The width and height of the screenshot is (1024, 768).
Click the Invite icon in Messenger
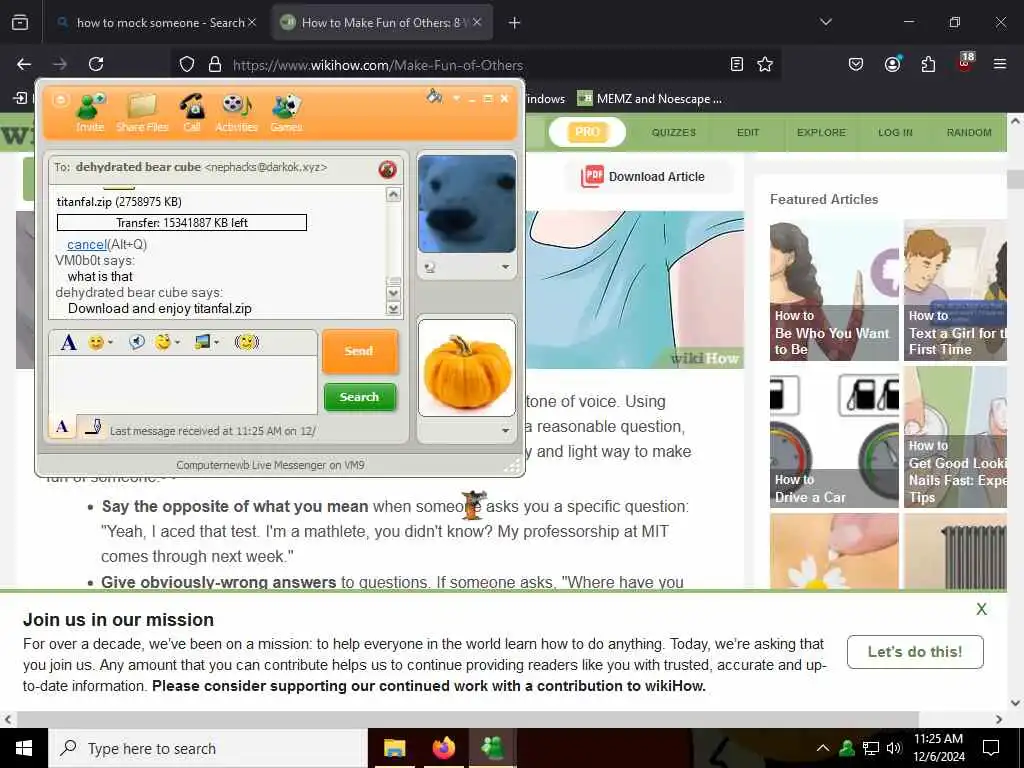pyautogui.click(x=90, y=112)
